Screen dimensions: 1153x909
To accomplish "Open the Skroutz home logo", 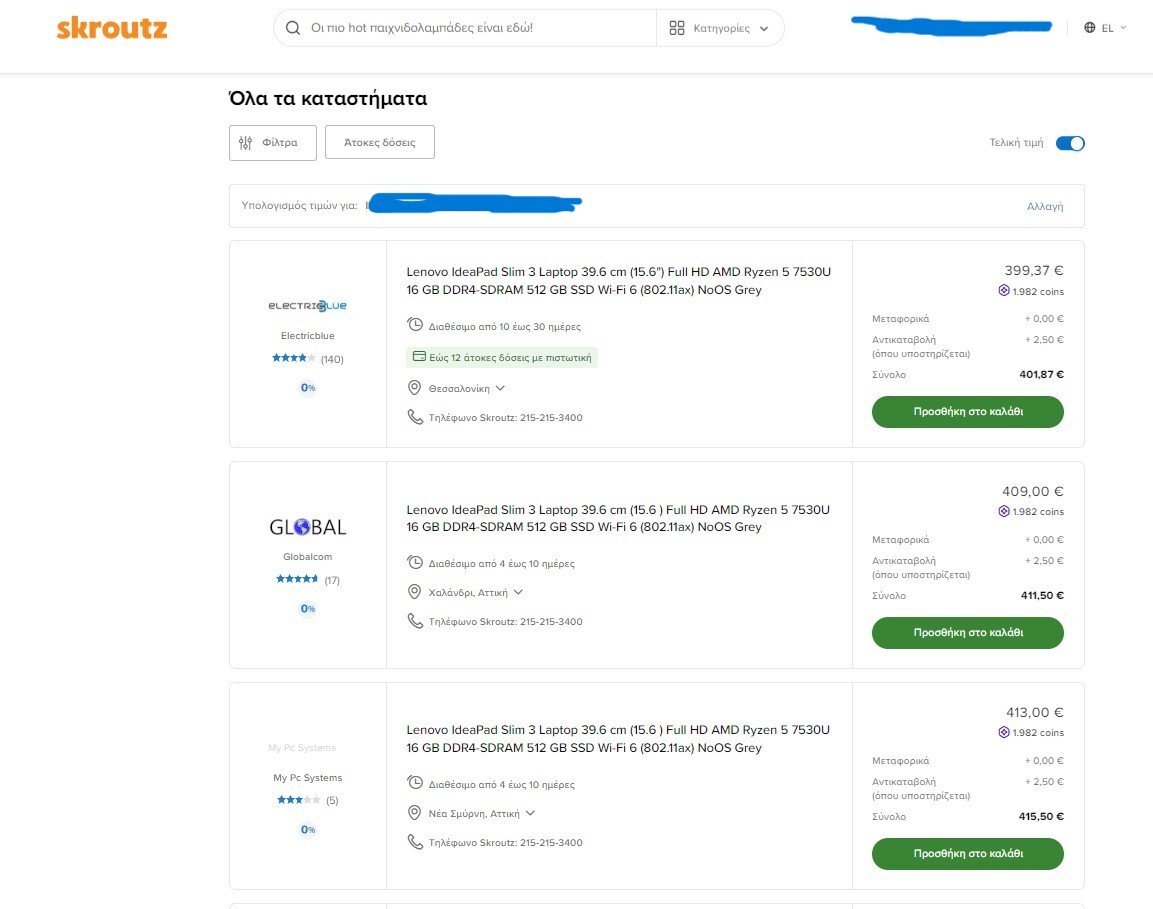I will [112, 29].
